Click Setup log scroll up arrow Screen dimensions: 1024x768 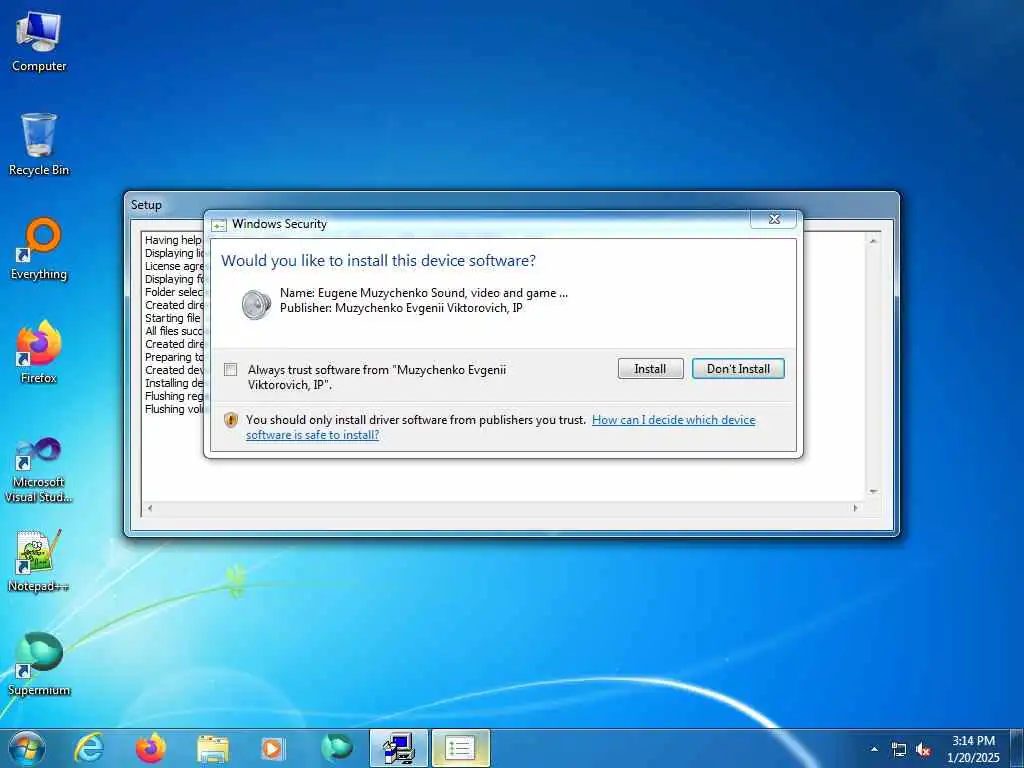point(873,241)
